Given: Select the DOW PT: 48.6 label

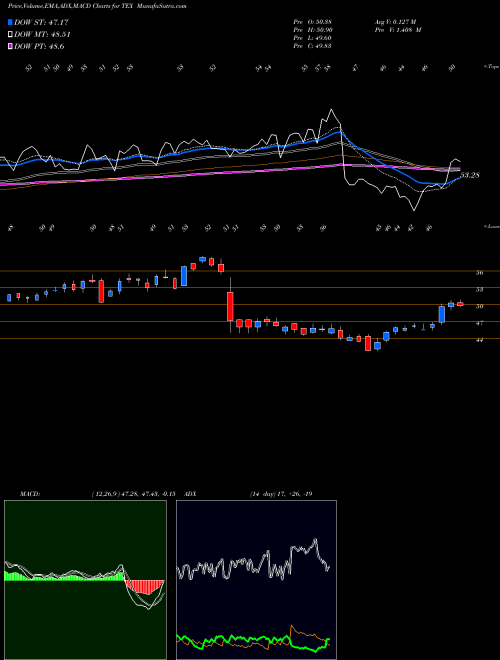Looking at the screenshot, I should 39,46.
